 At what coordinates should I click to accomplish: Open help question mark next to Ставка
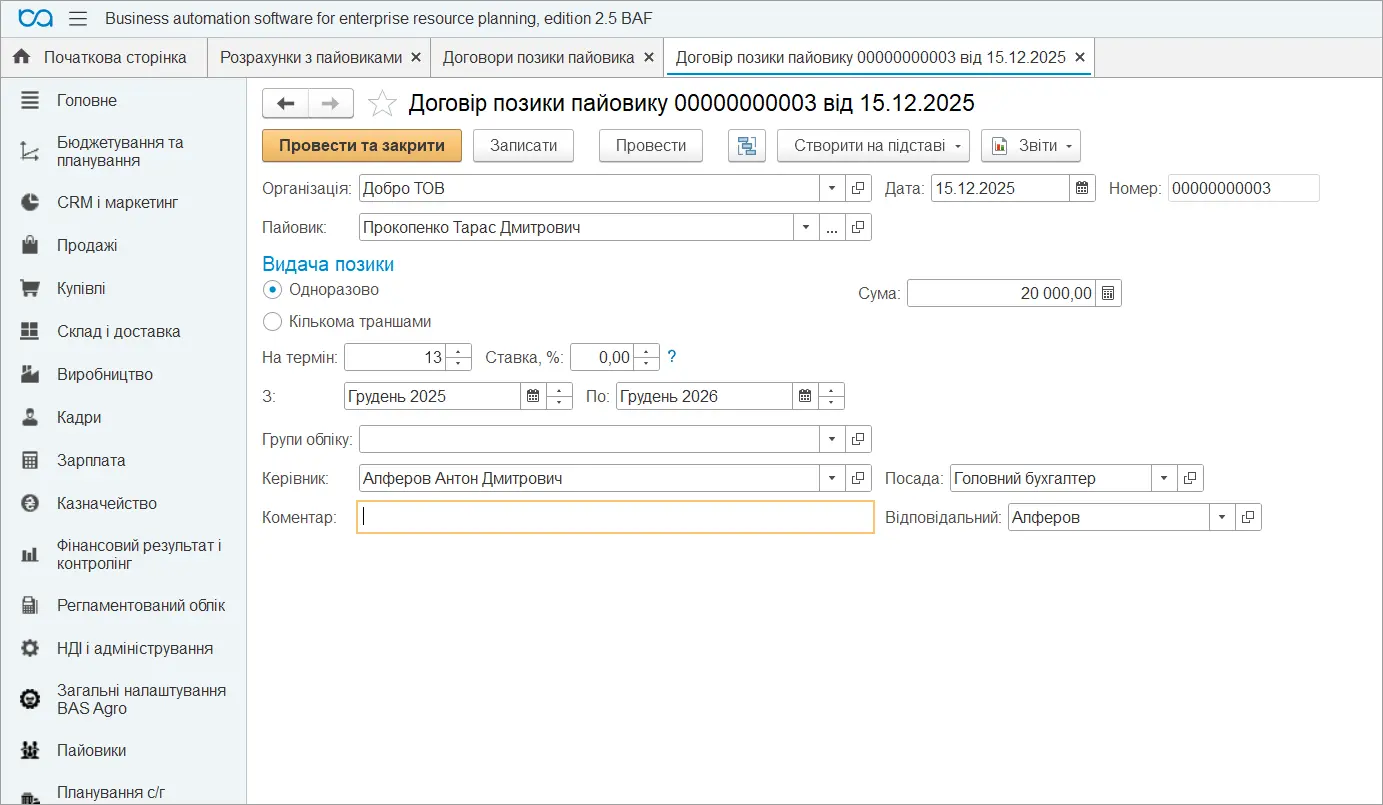point(672,357)
